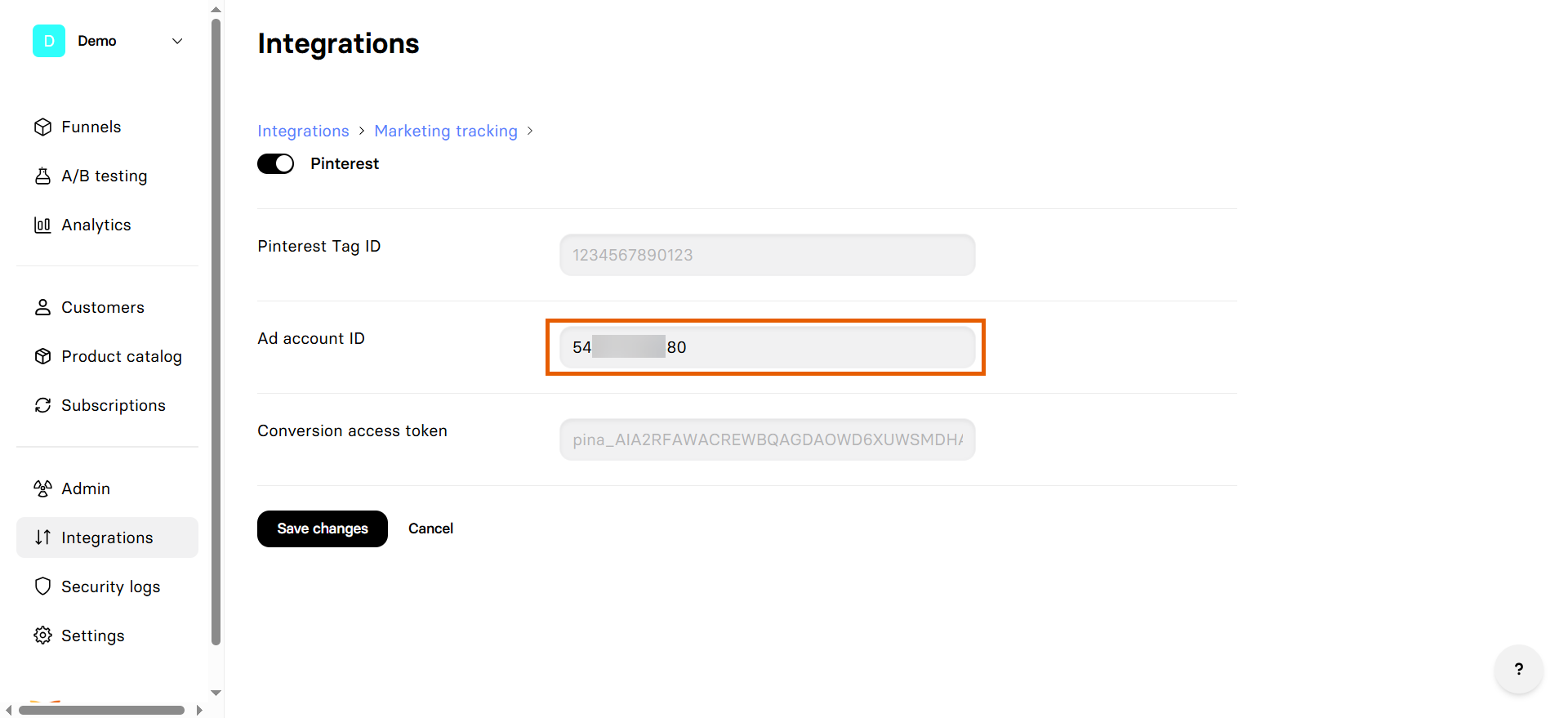Click the Settings gear icon

pyautogui.click(x=43, y=635)
